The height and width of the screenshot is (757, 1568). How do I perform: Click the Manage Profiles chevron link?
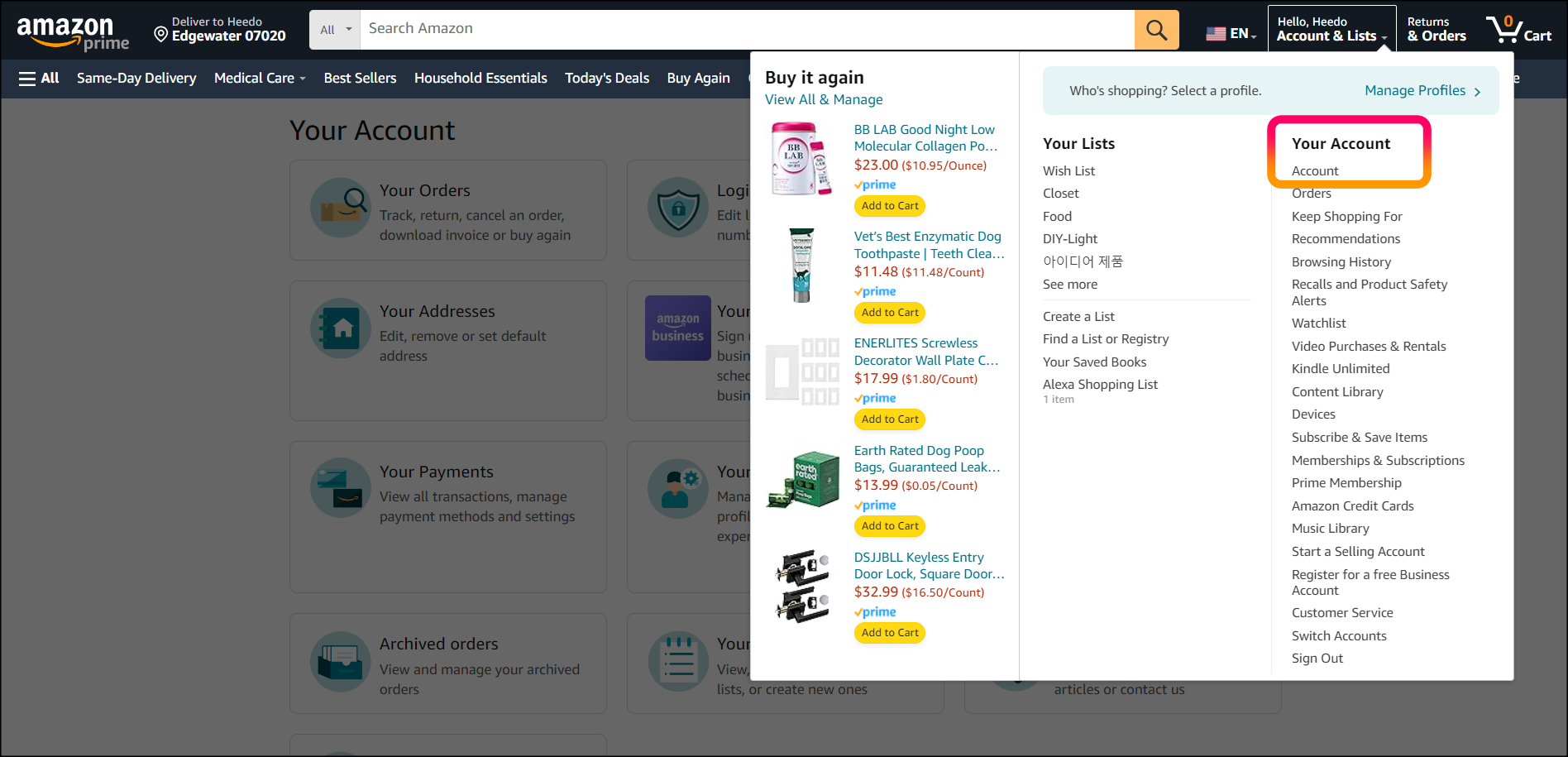coord(1422,91)
